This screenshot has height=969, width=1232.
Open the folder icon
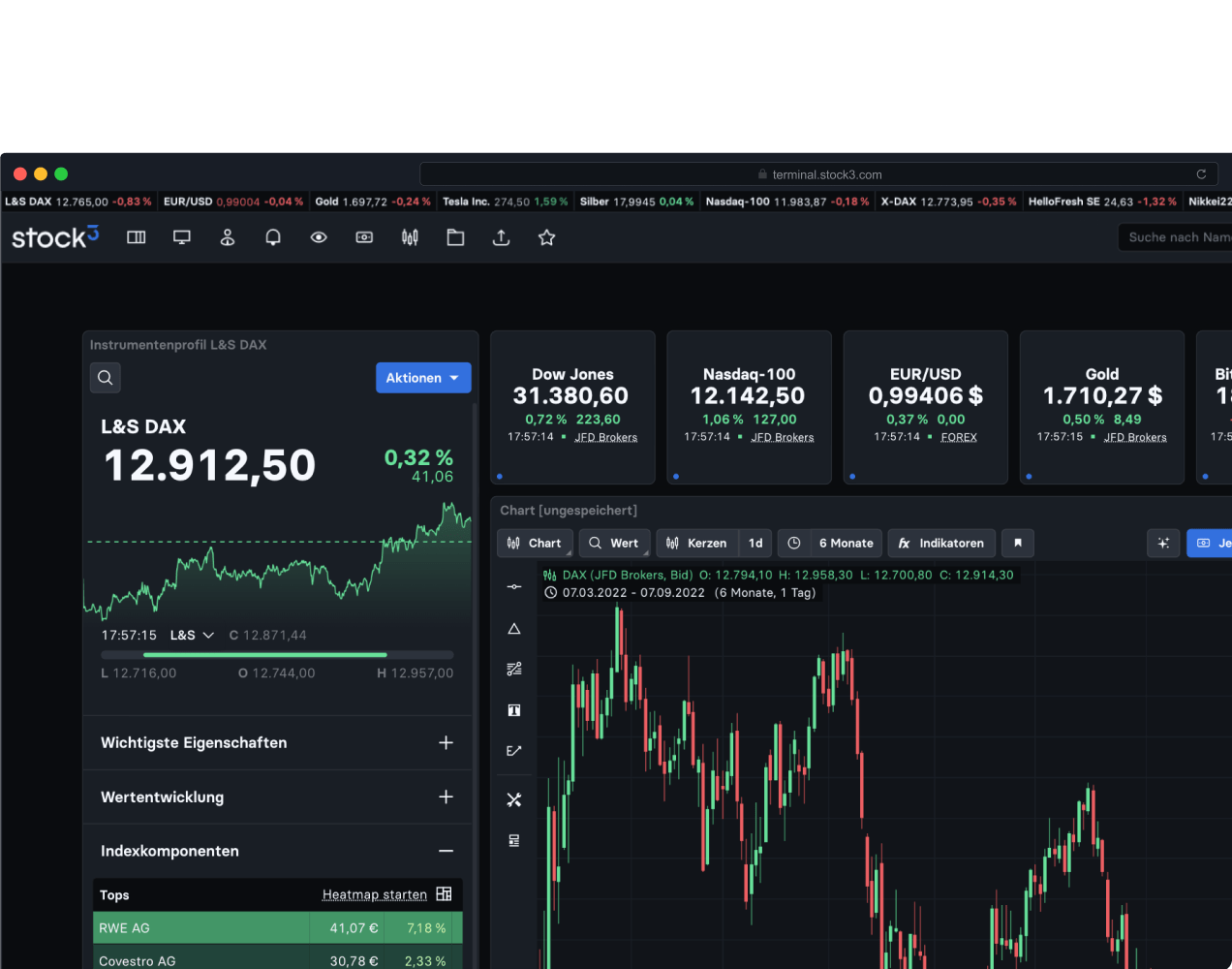pos(455,237)
